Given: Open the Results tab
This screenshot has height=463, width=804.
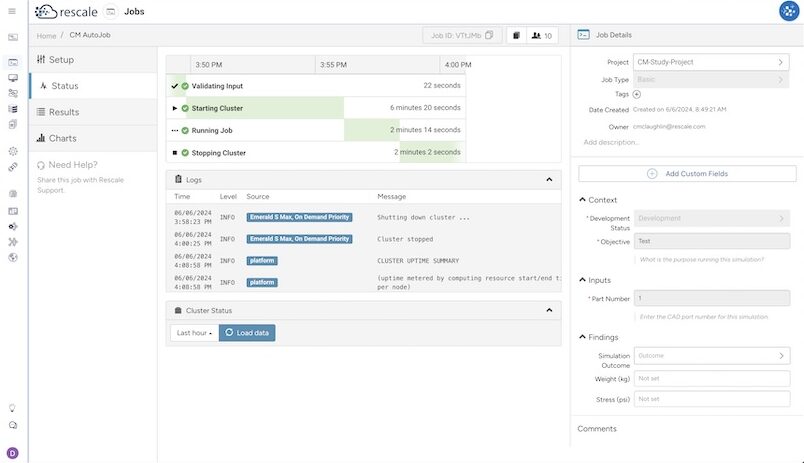Looking at the screenshot, I should (x=93, y=112).
